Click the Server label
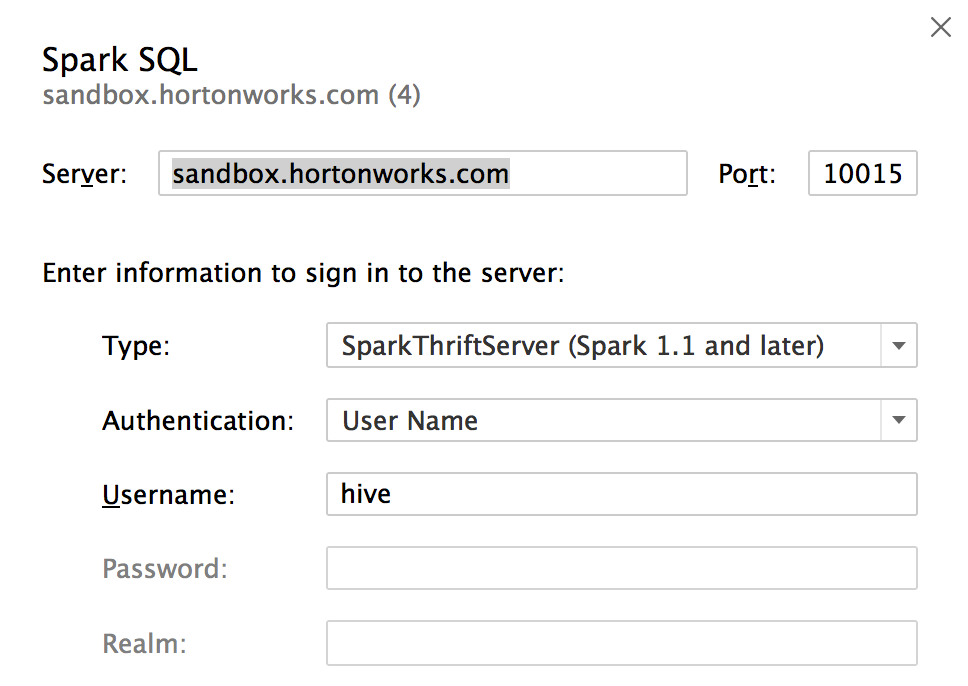968x686 pixels. coord(85,175)
